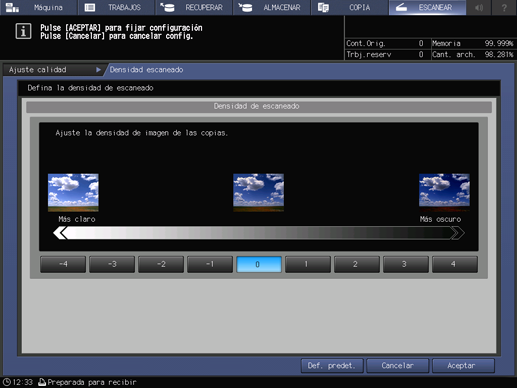
Task: Select the ALMACENAR tab
Action: click(271, 7)
